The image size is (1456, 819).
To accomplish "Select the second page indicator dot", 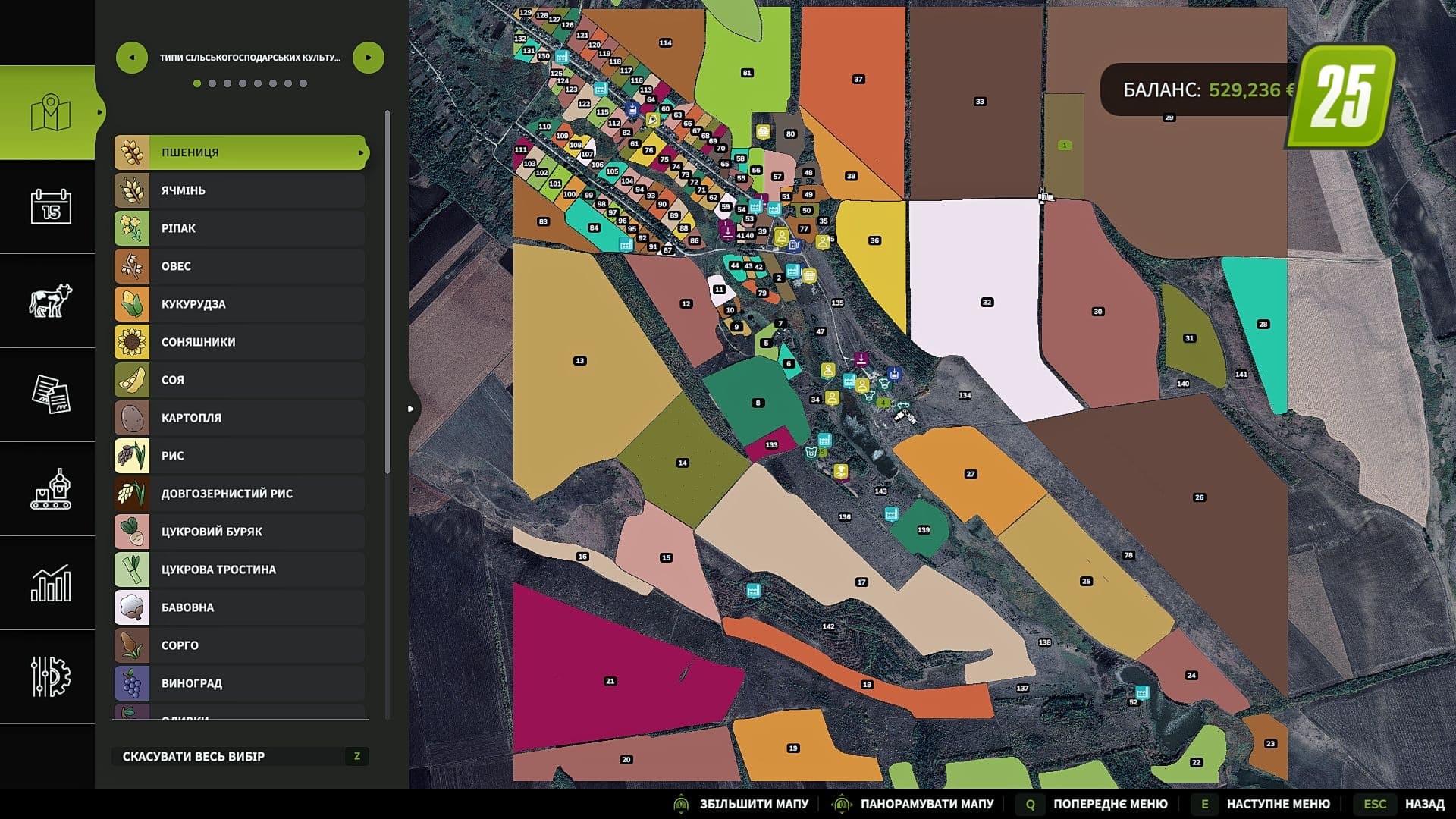I will coord(212,83).
